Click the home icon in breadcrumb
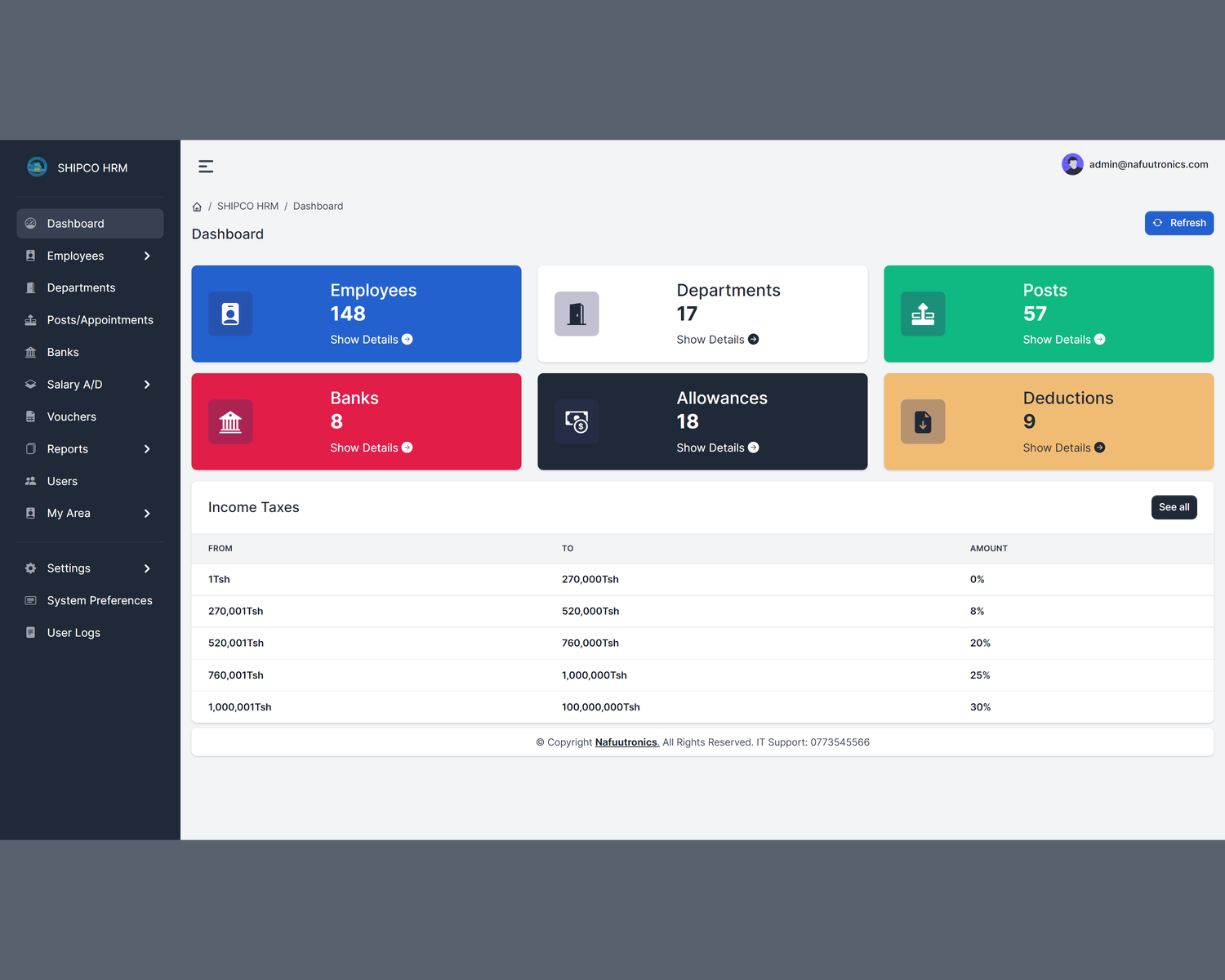 click(x=197, y=207)
